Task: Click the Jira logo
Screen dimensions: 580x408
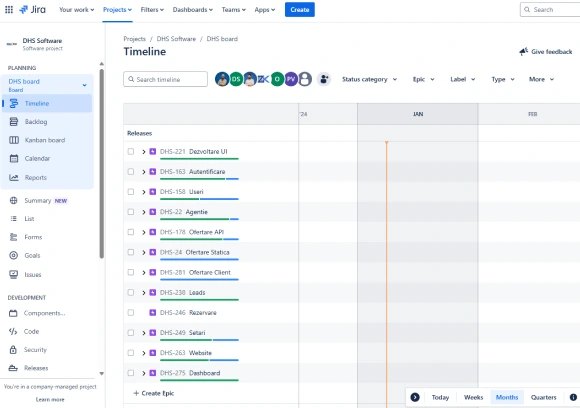Action: click(x=33, y=10)
